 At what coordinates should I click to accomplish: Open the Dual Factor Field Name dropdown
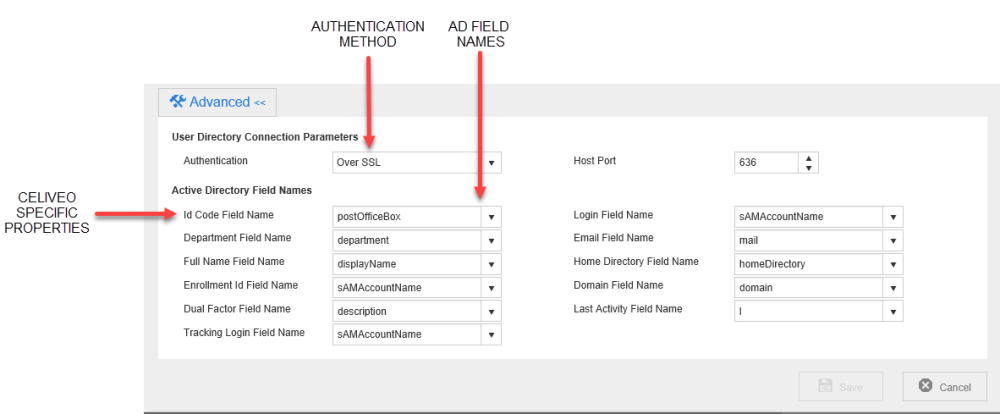coord(491,311)
